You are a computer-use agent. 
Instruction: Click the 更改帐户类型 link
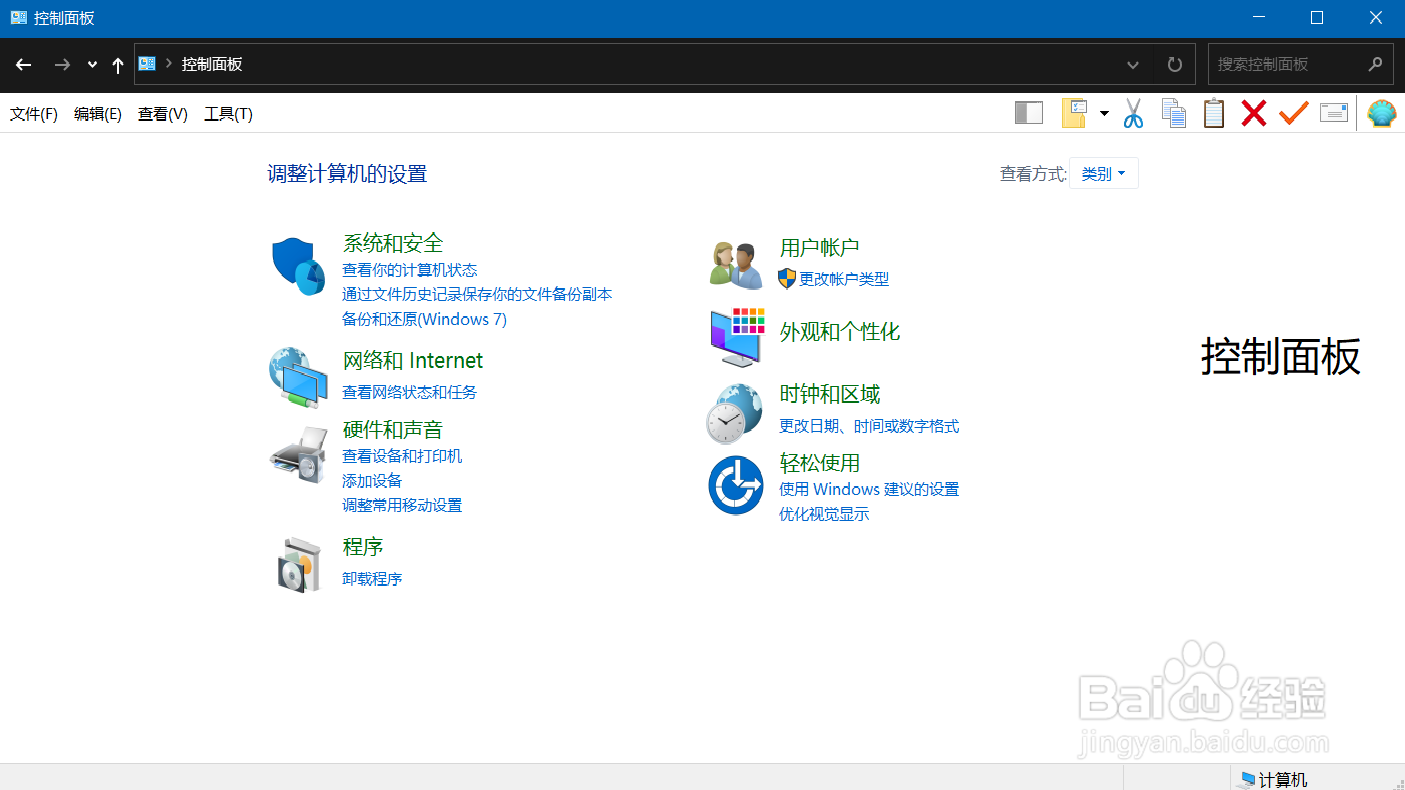pyautogui.click(x=843, y=279)
